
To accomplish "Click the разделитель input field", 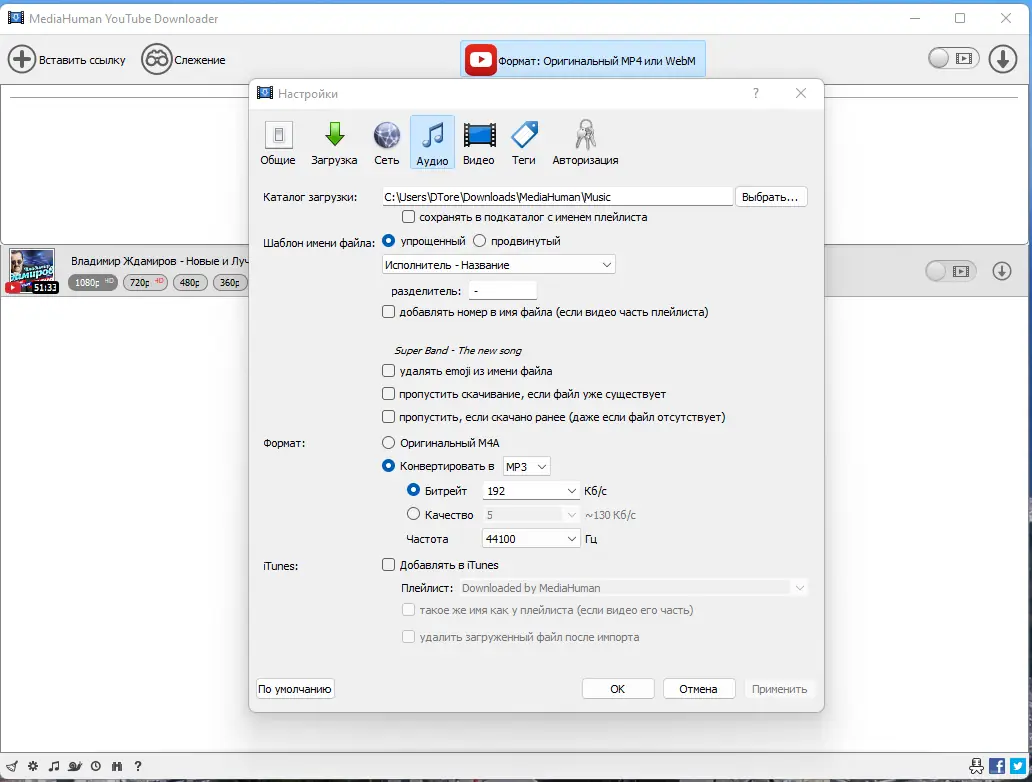I will pos(503,290).
